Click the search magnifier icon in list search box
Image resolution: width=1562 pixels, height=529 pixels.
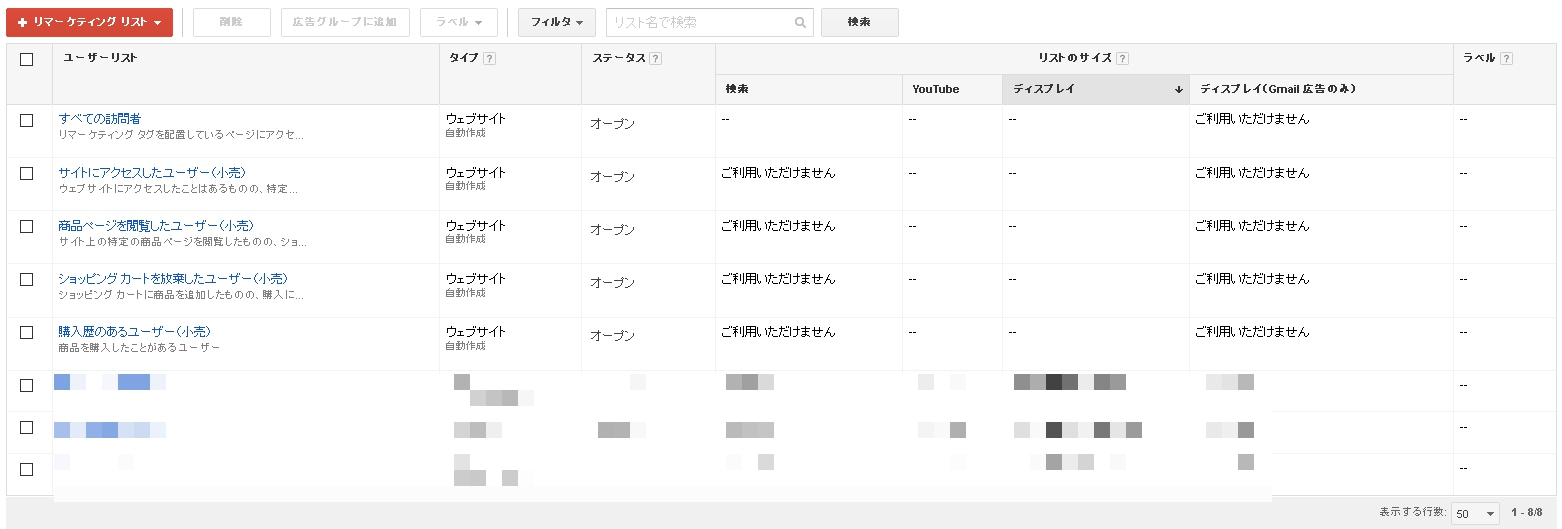click(800, 22)
